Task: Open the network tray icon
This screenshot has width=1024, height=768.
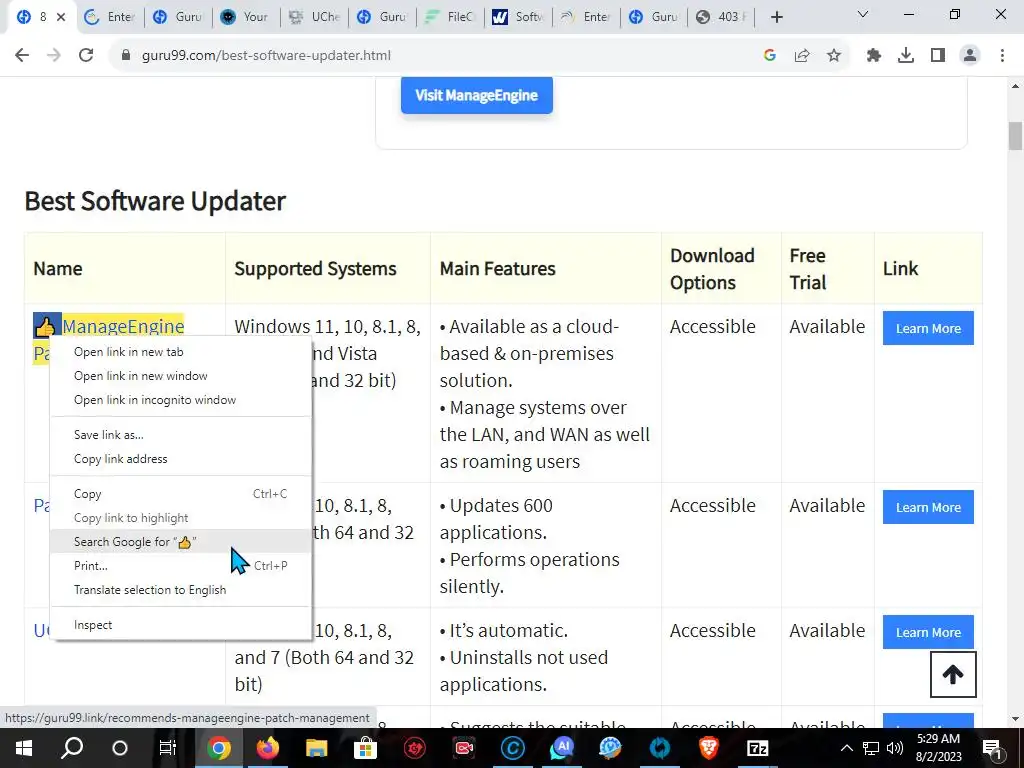Action: tap(871, 748)
